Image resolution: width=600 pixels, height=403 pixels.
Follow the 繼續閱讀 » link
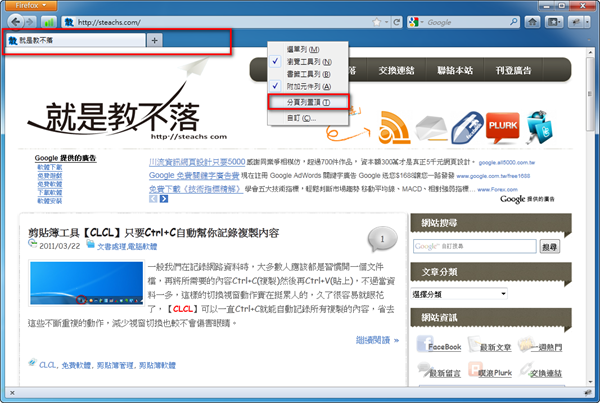tap(377, 339)
